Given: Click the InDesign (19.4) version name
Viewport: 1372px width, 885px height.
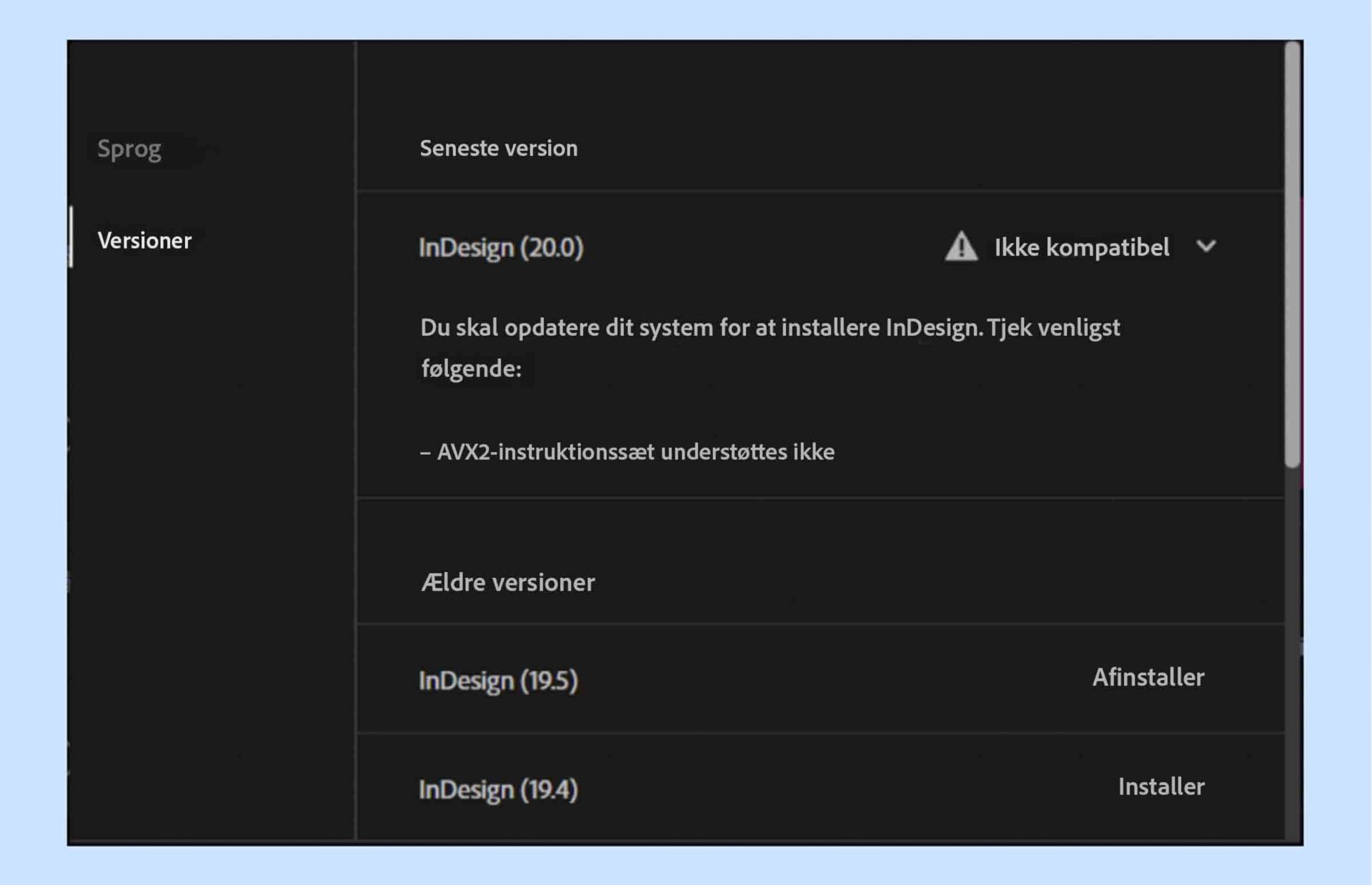Looking at the screenshot, I should point(497,789).
